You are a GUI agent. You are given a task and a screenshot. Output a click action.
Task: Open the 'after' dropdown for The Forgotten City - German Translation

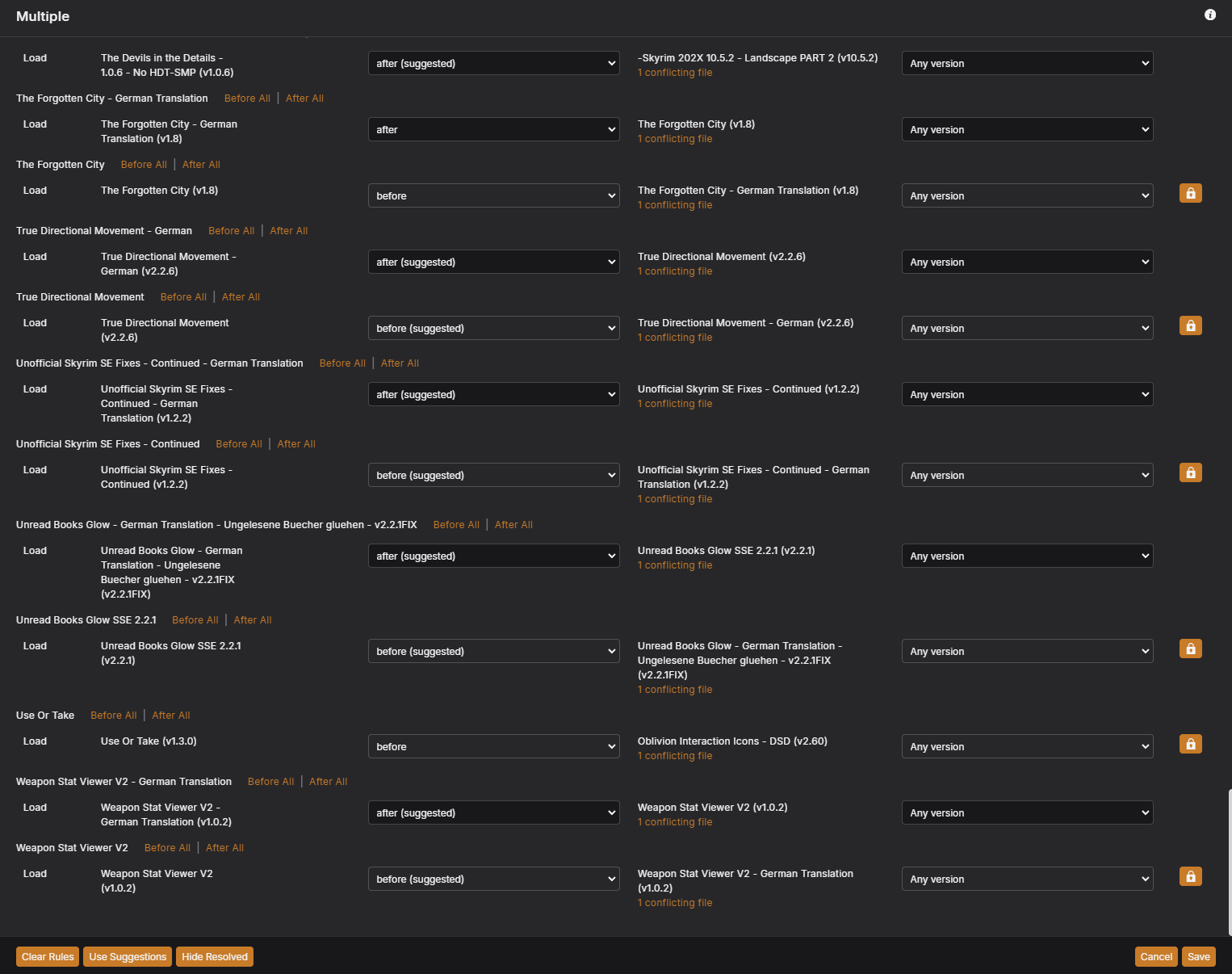point(493,129)
